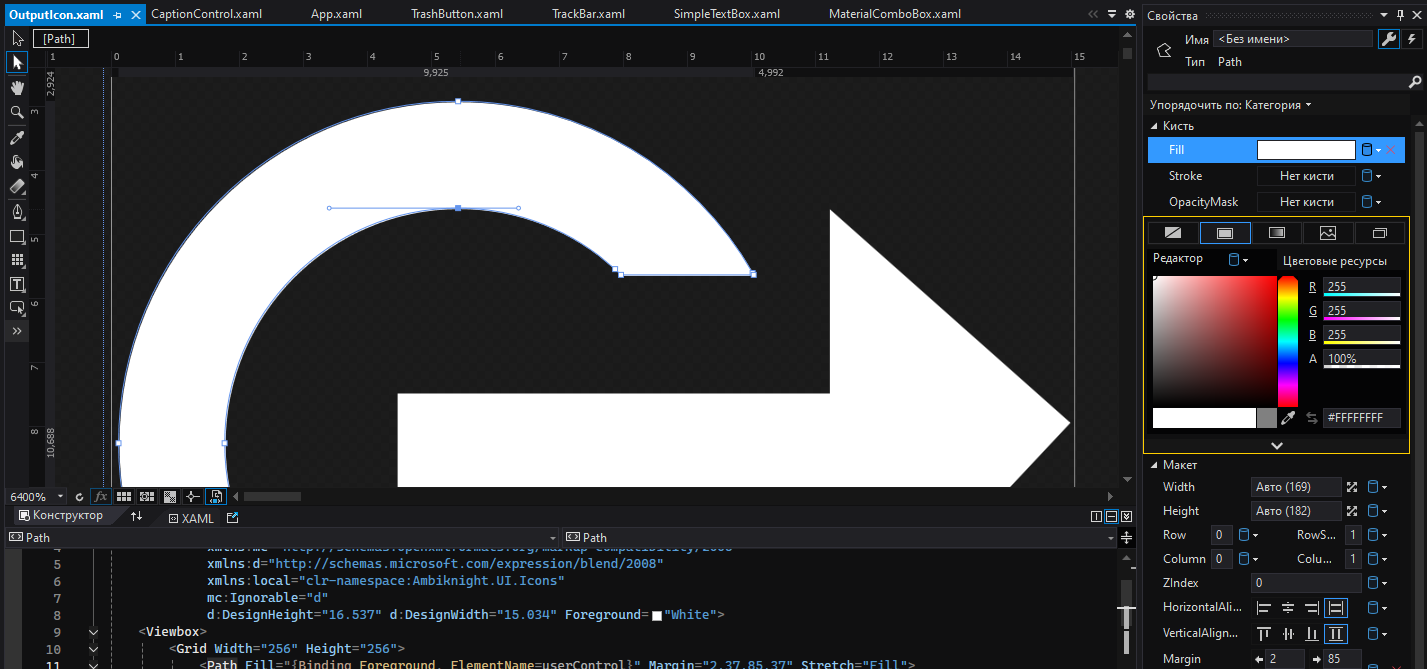Set Height to auto size icon
1427x669 pixels.
(x=1351, y=511)
